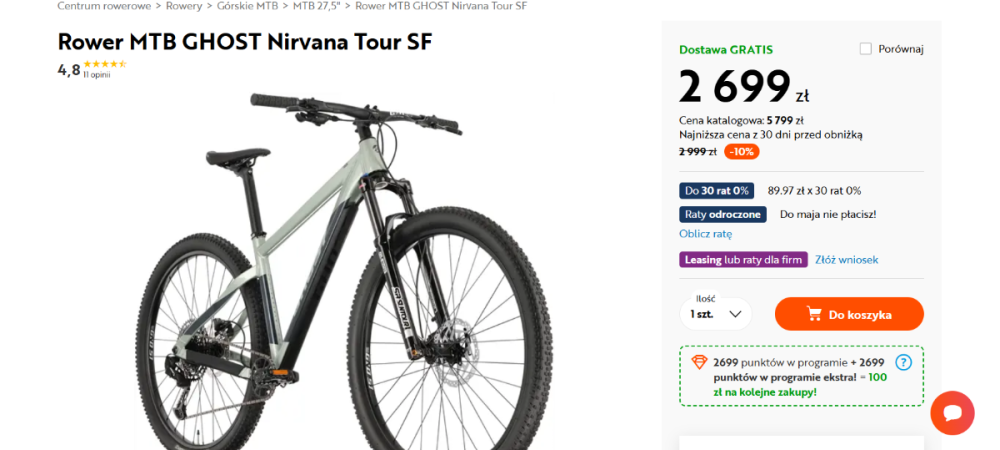
Task: Click the "Raty odroczone" badge
Action: [723, 214]
